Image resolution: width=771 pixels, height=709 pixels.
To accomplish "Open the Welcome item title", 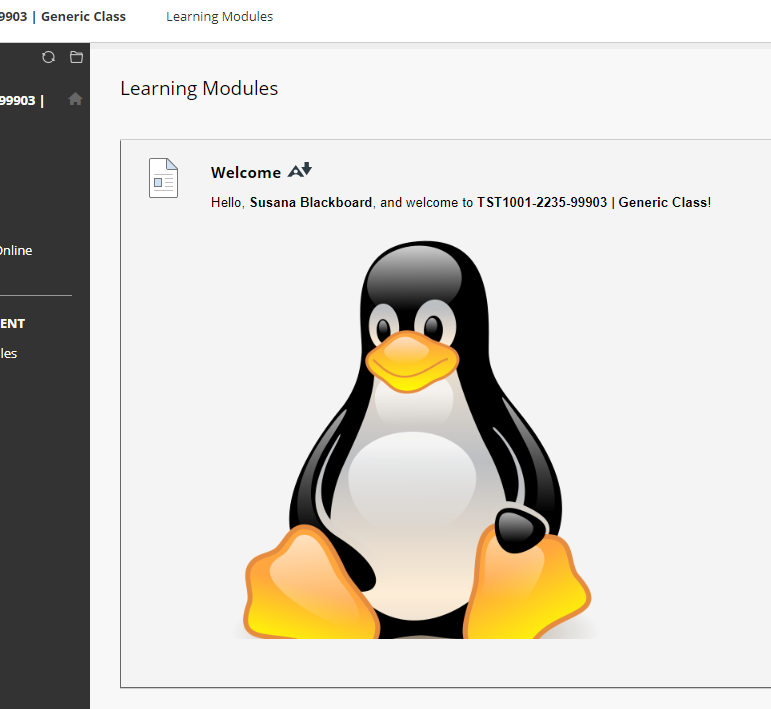I will (246, 173).
